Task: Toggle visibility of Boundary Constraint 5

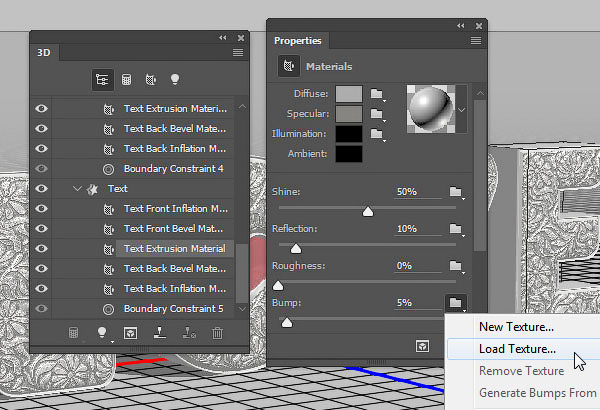Action: click(41, 309)
